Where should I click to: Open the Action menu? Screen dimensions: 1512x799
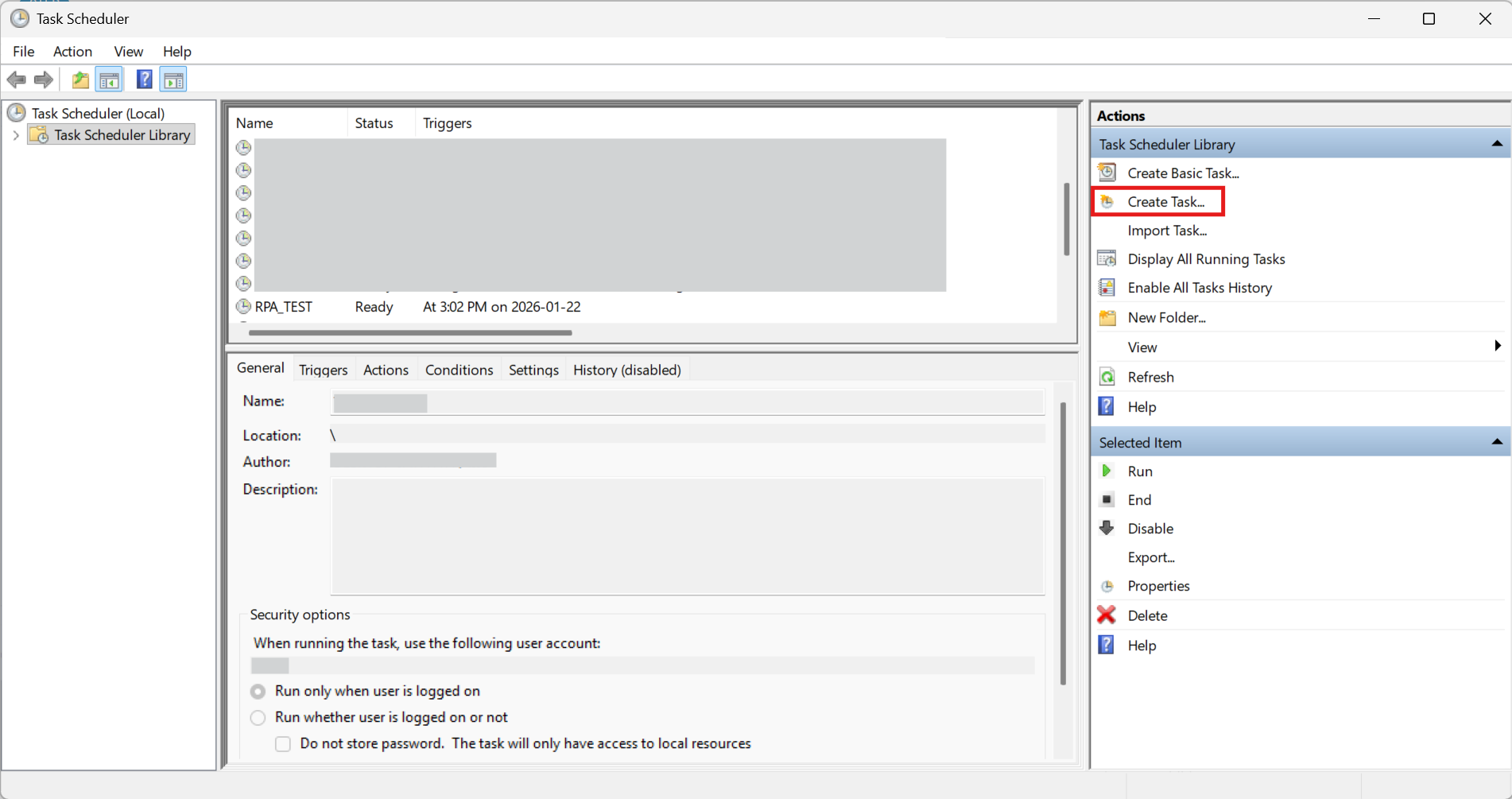point(72,51)
